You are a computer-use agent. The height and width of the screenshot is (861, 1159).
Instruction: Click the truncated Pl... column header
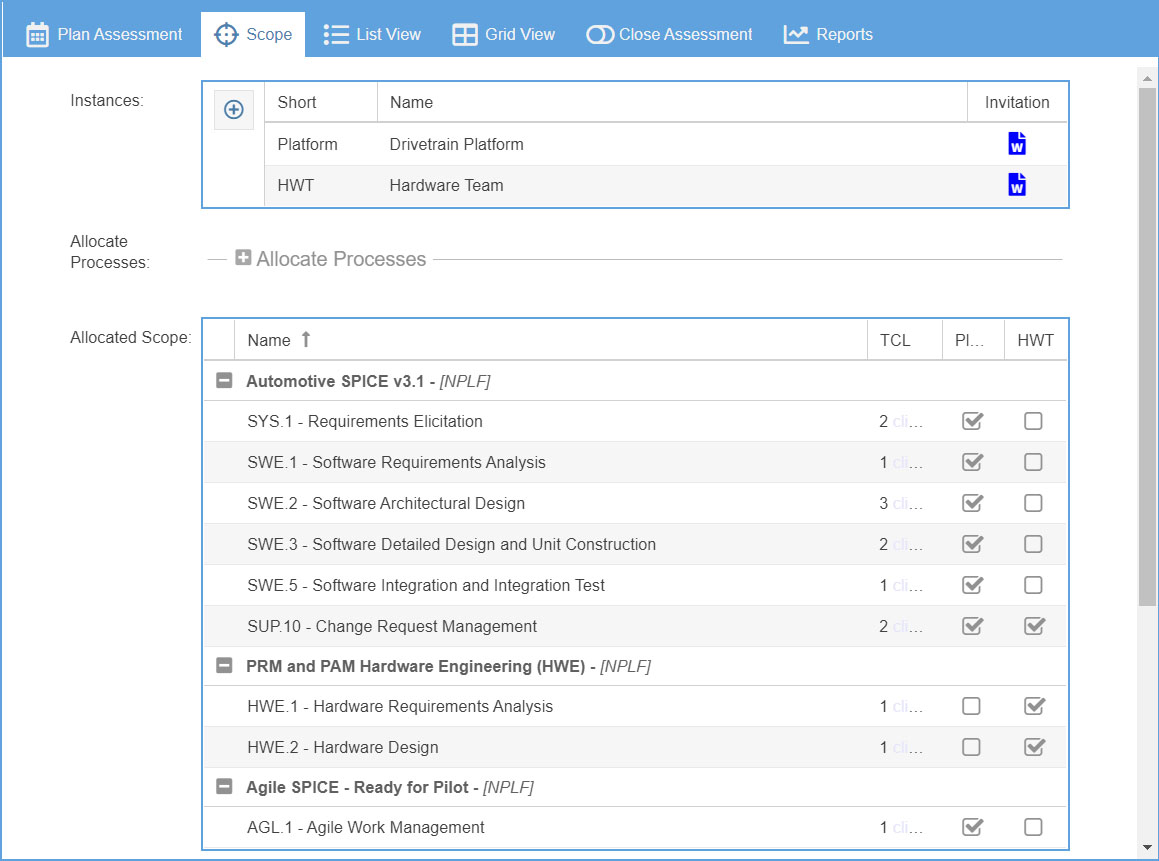click(973, 340)
